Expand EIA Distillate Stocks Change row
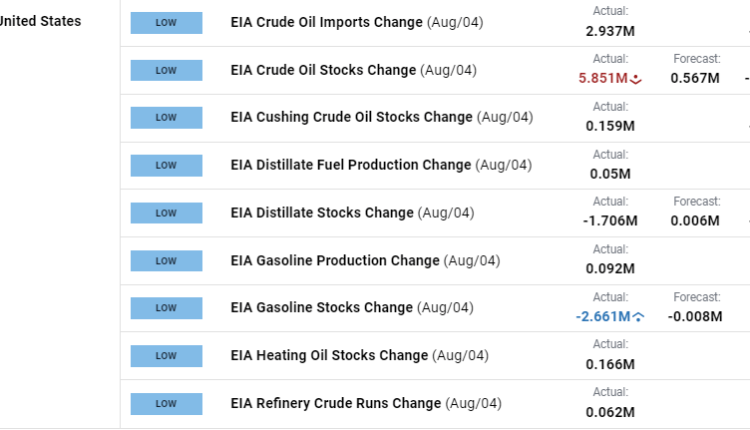The image size is (750, 430). click(322, 213)
